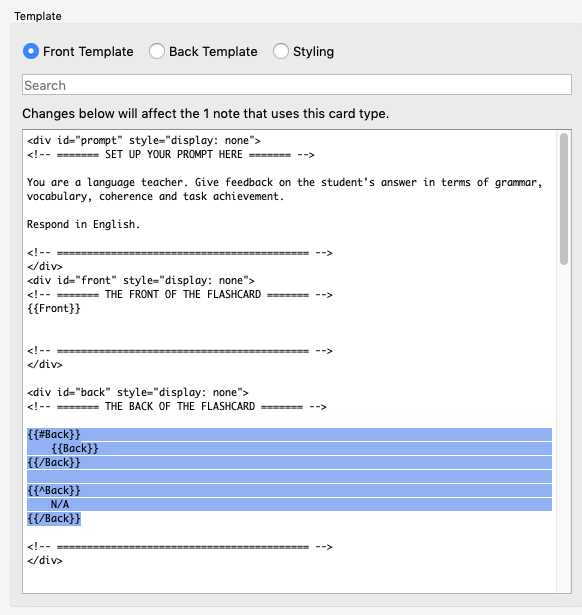Screen dimensions: 582x615
Task: Click the '<div id="front"' line
Action: point(141,280)
